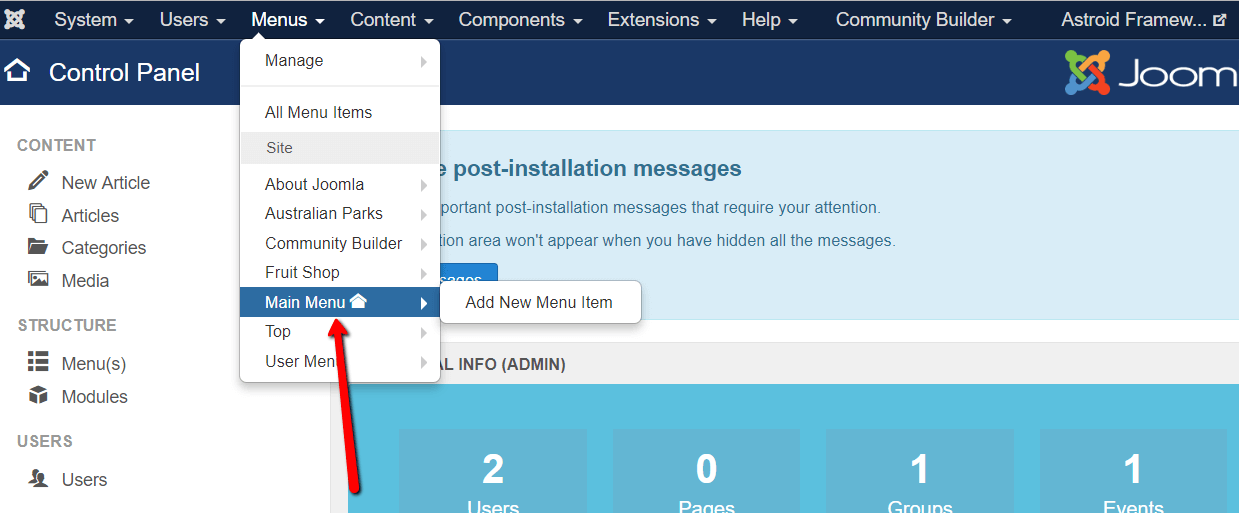The width and height of the screenshot is (1239, 513).
Task: Expand the Manage submenu arrow
Action: coord(424,62)
